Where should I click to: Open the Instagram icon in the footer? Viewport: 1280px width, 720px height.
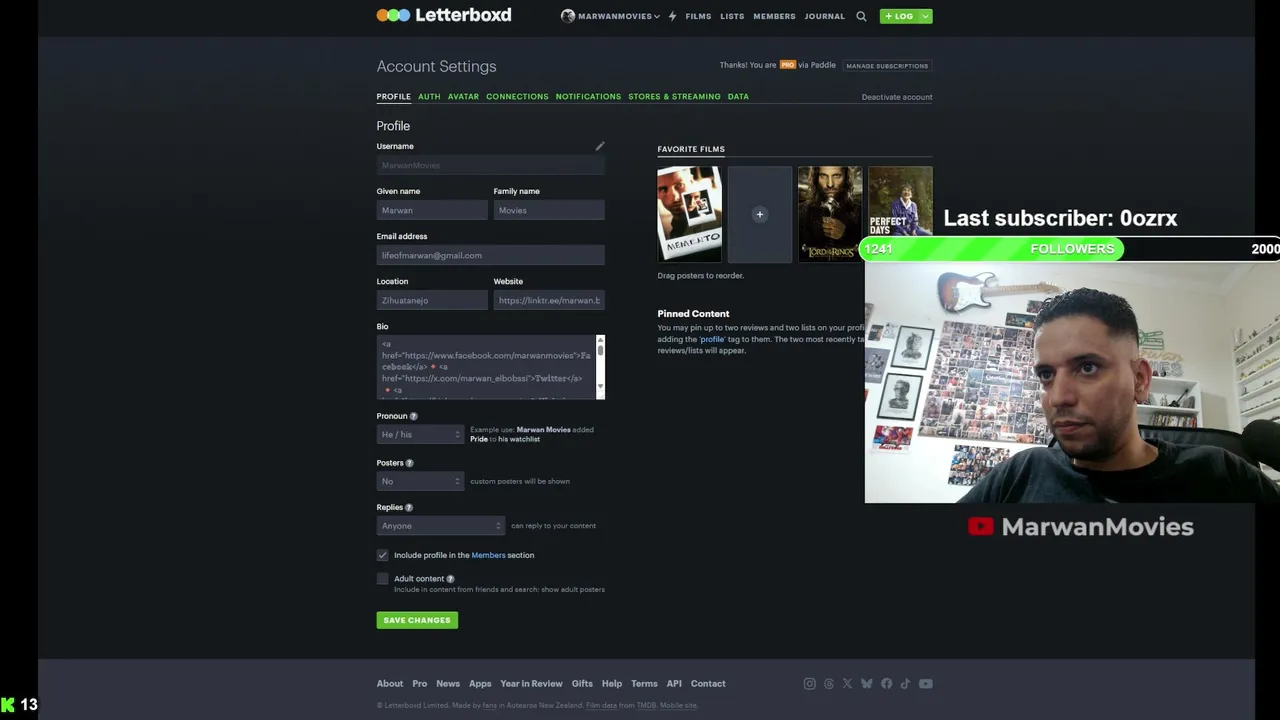pyautogui.click(x=810, y=684)
